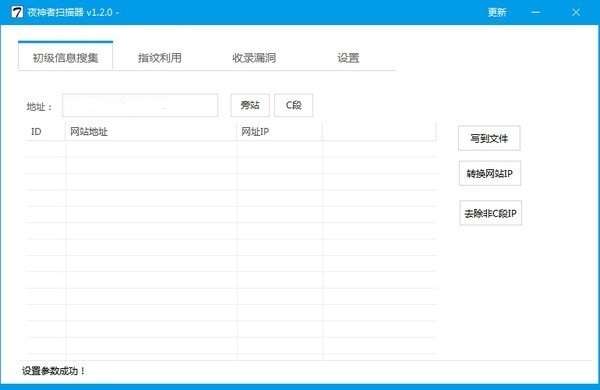The width and height of the screenshot is (600, 390).
Task: Close the scanner window
Action: click(576, 12)
